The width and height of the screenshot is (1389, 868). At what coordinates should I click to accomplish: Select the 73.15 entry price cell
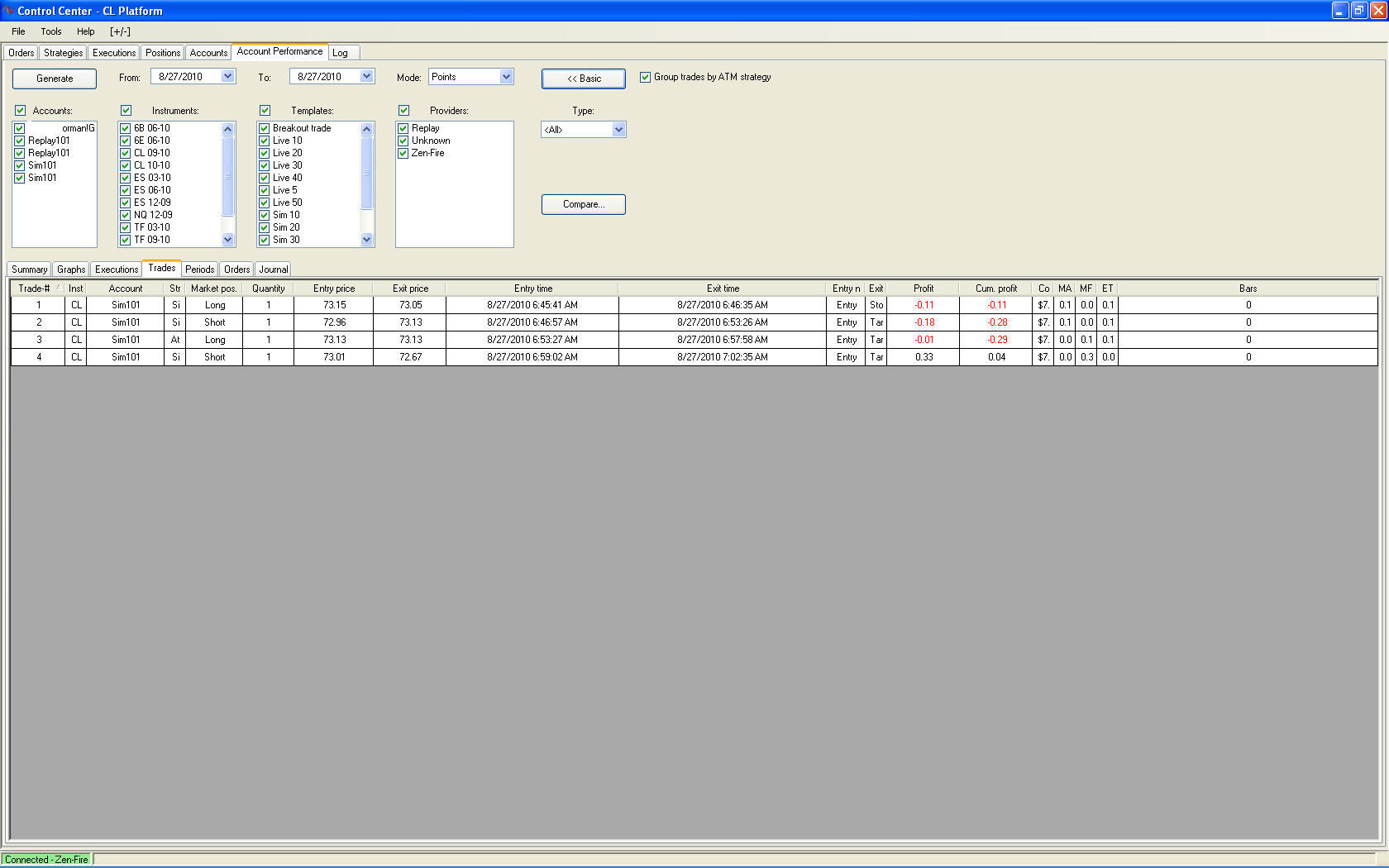(x=334, y=305)
